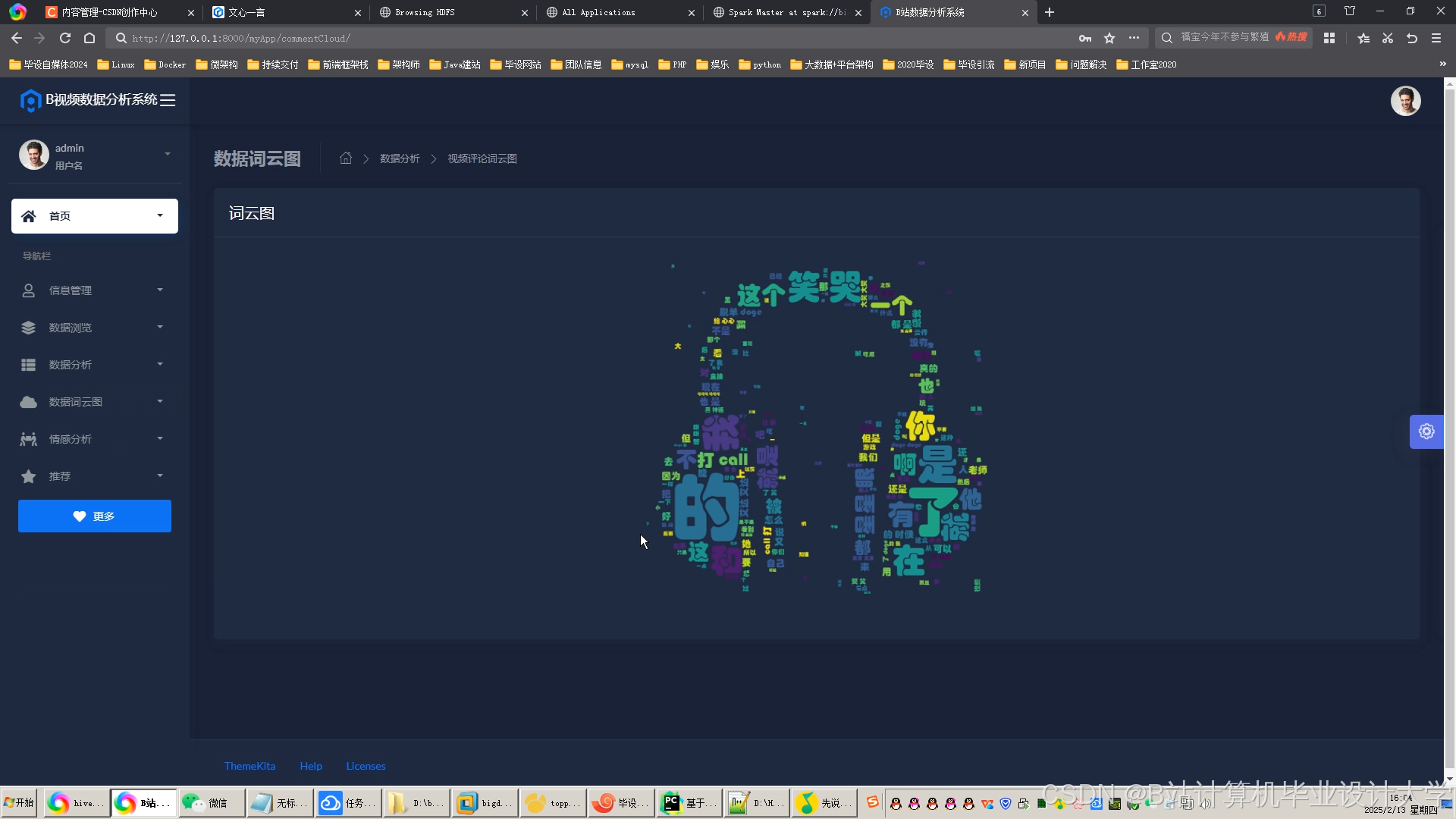The width and height of the screenshot is (1456, 819).
Task: Click the 数据浏览 layers icon in sidebar
Action: [29, 328]
